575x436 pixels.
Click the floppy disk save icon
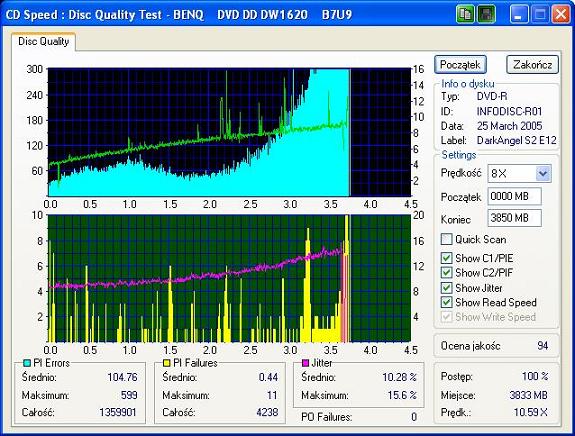tap(487, 15)
